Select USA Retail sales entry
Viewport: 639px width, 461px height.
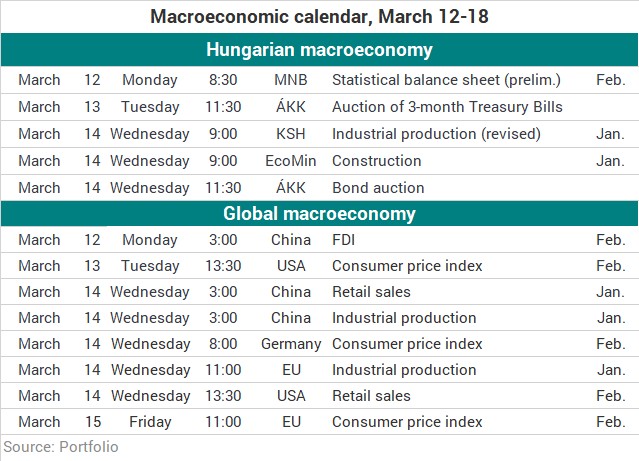[x=319, y=396]
